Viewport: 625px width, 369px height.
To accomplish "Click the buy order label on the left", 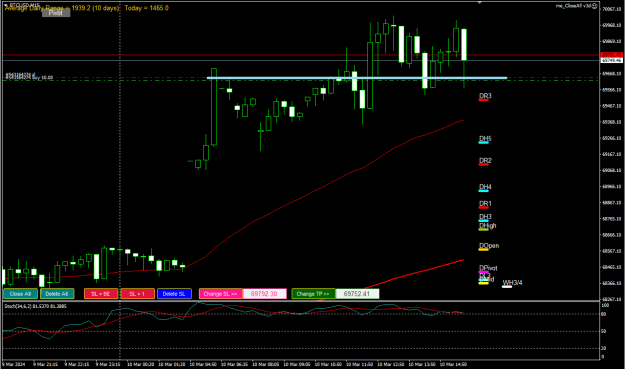I will 29,76.
